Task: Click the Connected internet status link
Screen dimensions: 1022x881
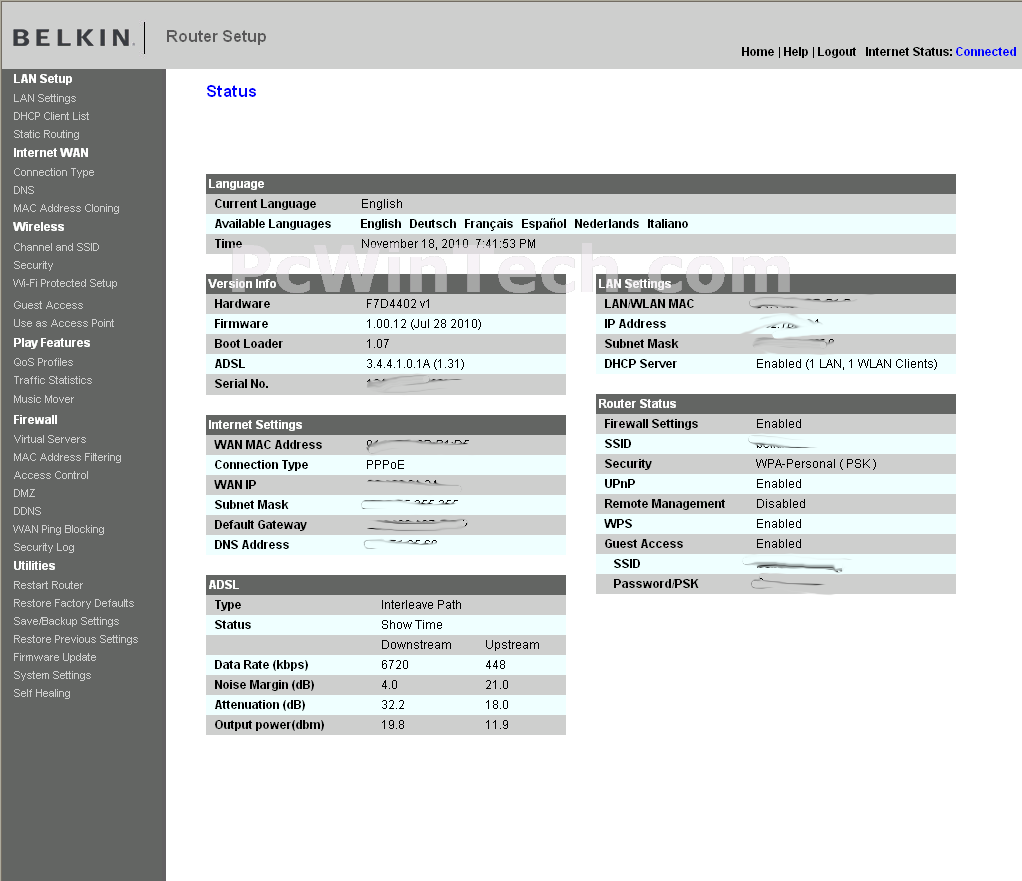Action: 986,51
